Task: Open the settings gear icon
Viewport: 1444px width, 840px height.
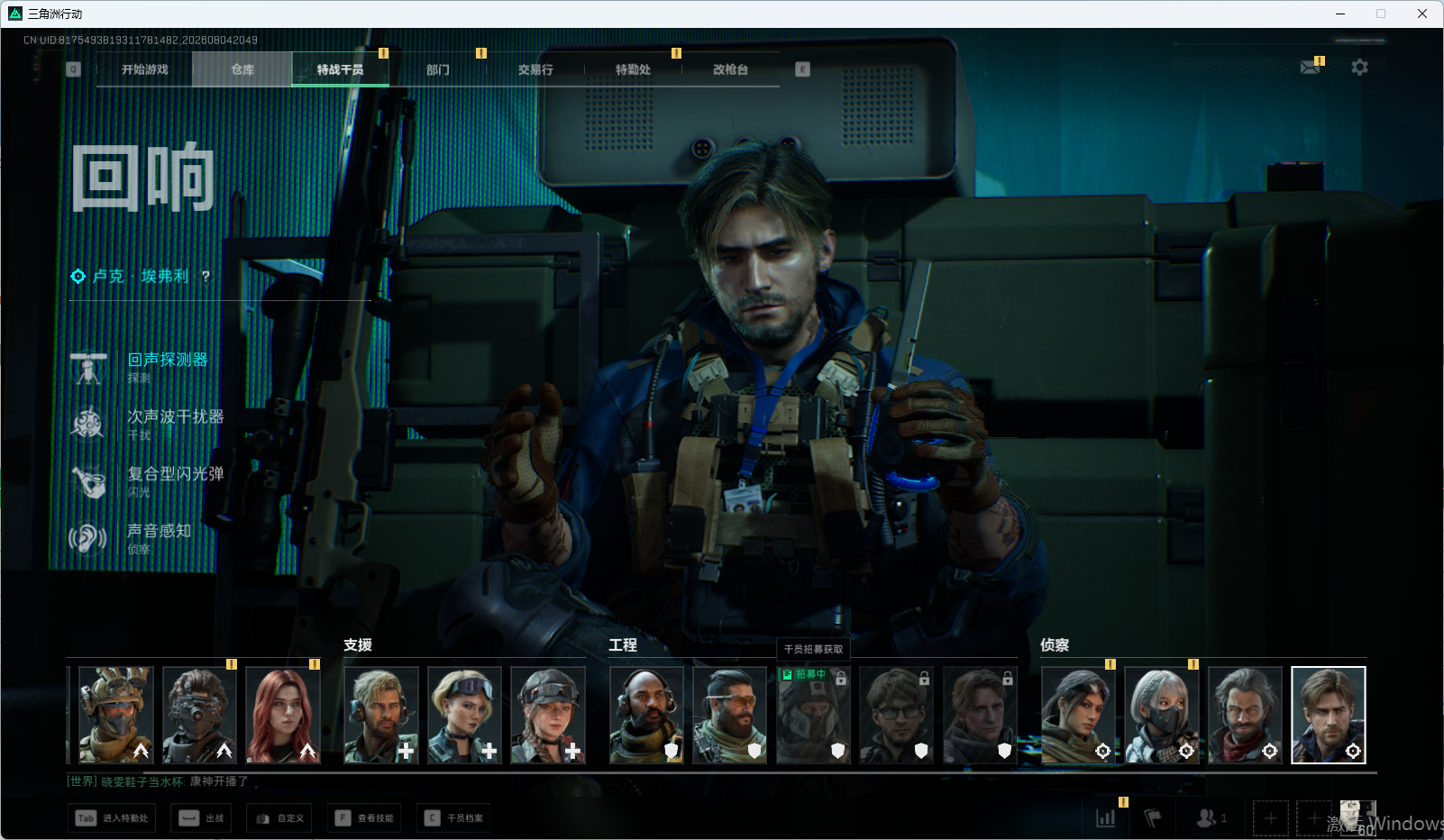Action: tap(1359, 68)
